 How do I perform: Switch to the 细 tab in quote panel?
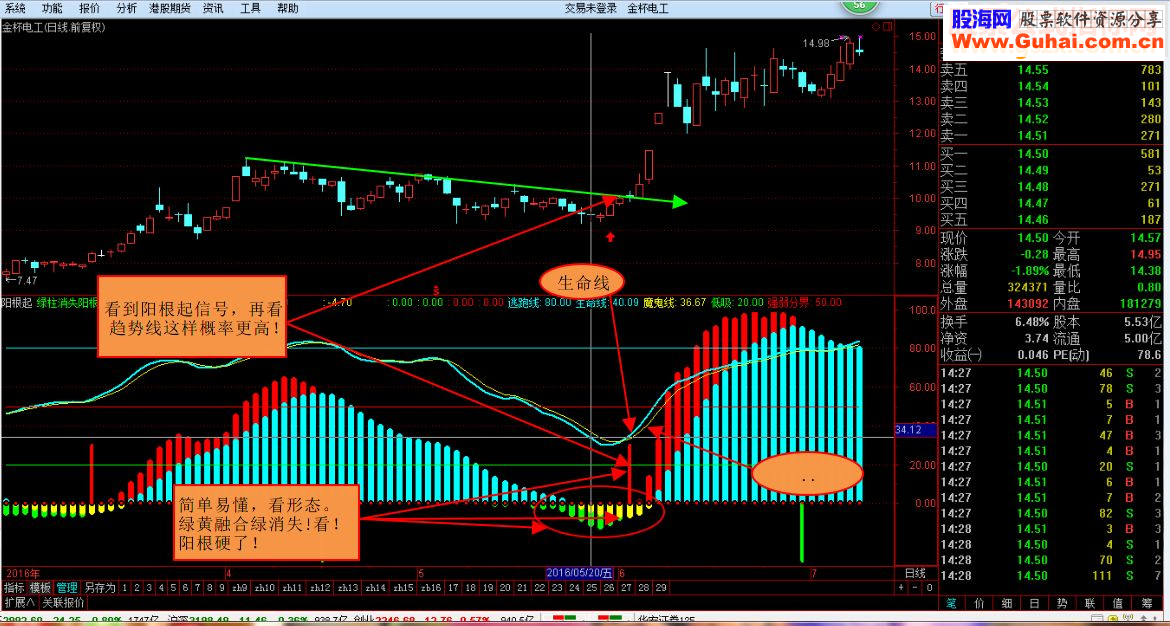click(x=1006, y=603)
